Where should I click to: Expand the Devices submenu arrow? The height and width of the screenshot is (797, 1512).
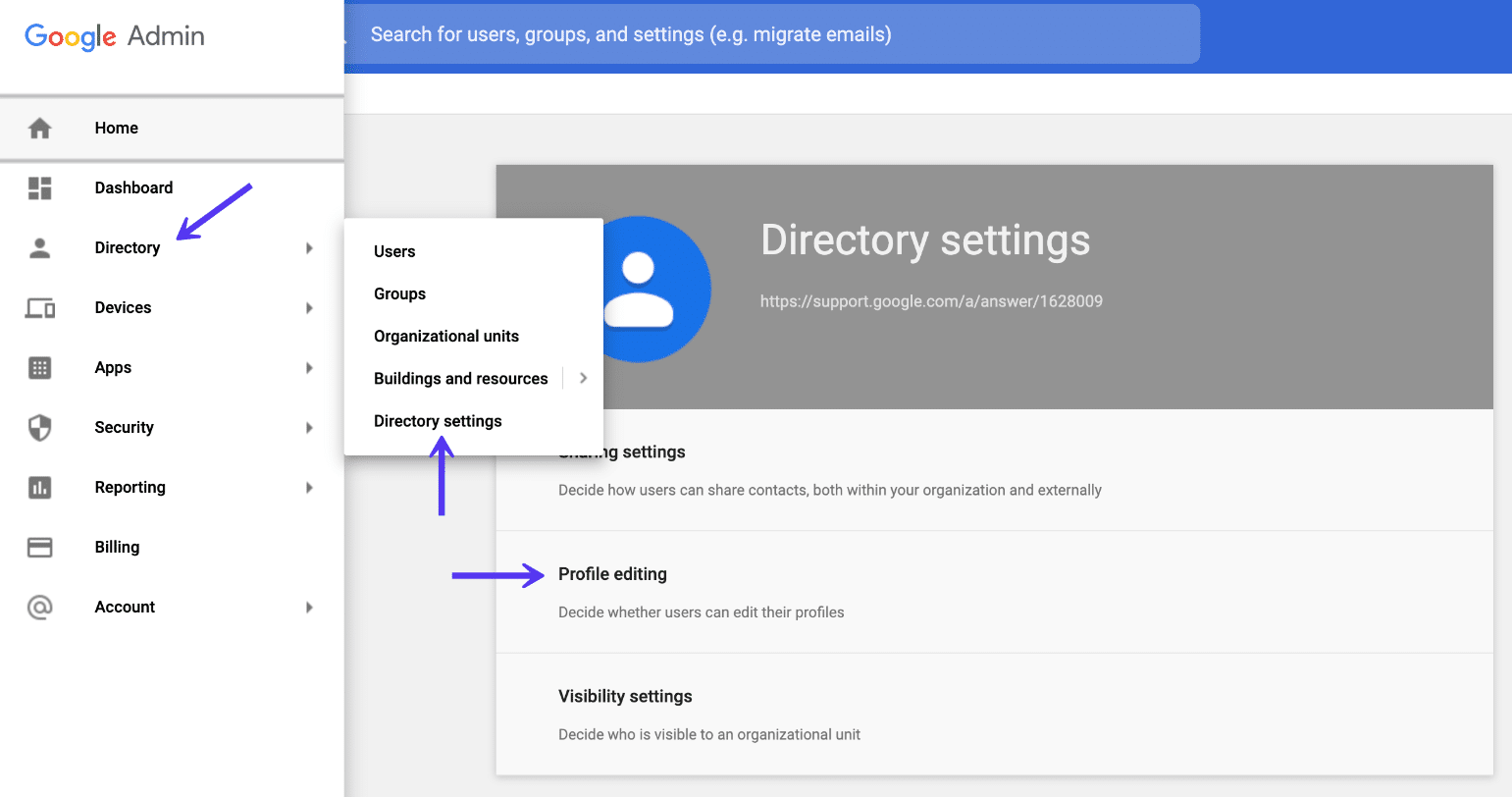coord(310,307)
